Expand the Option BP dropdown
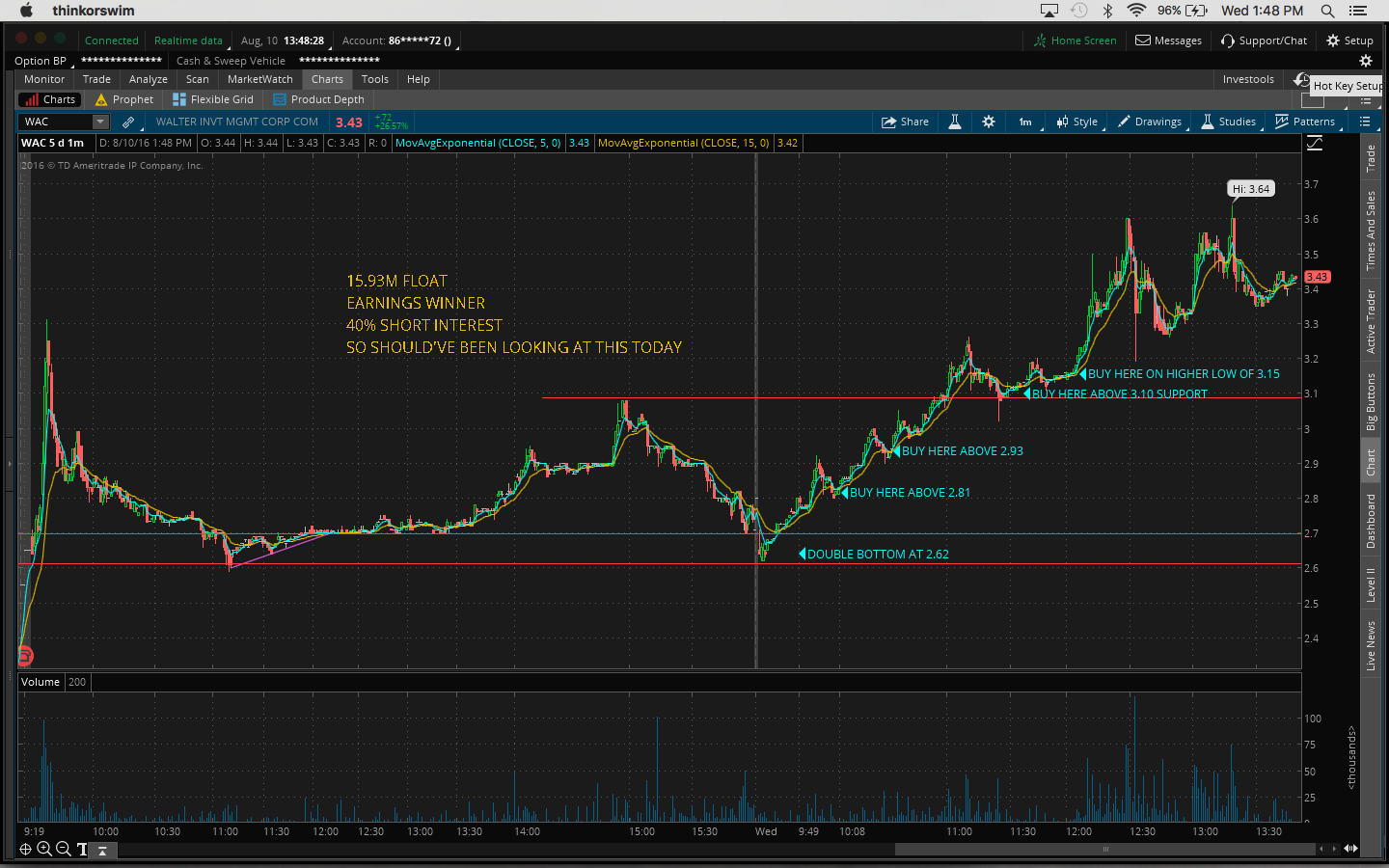The width and height of the screenshot is (1389, 868). coord(43,61)
